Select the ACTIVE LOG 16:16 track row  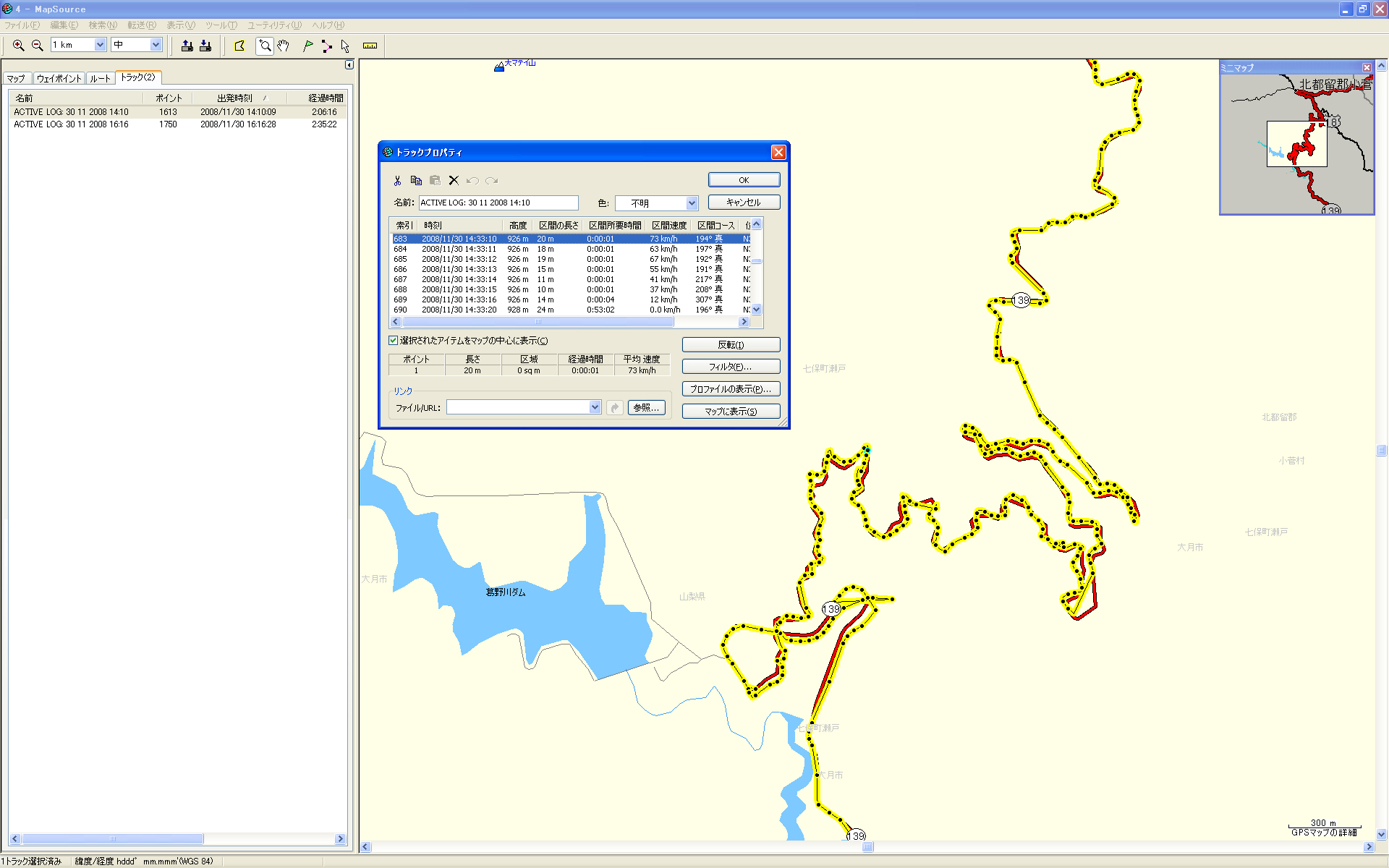click(x=71, y=124)
